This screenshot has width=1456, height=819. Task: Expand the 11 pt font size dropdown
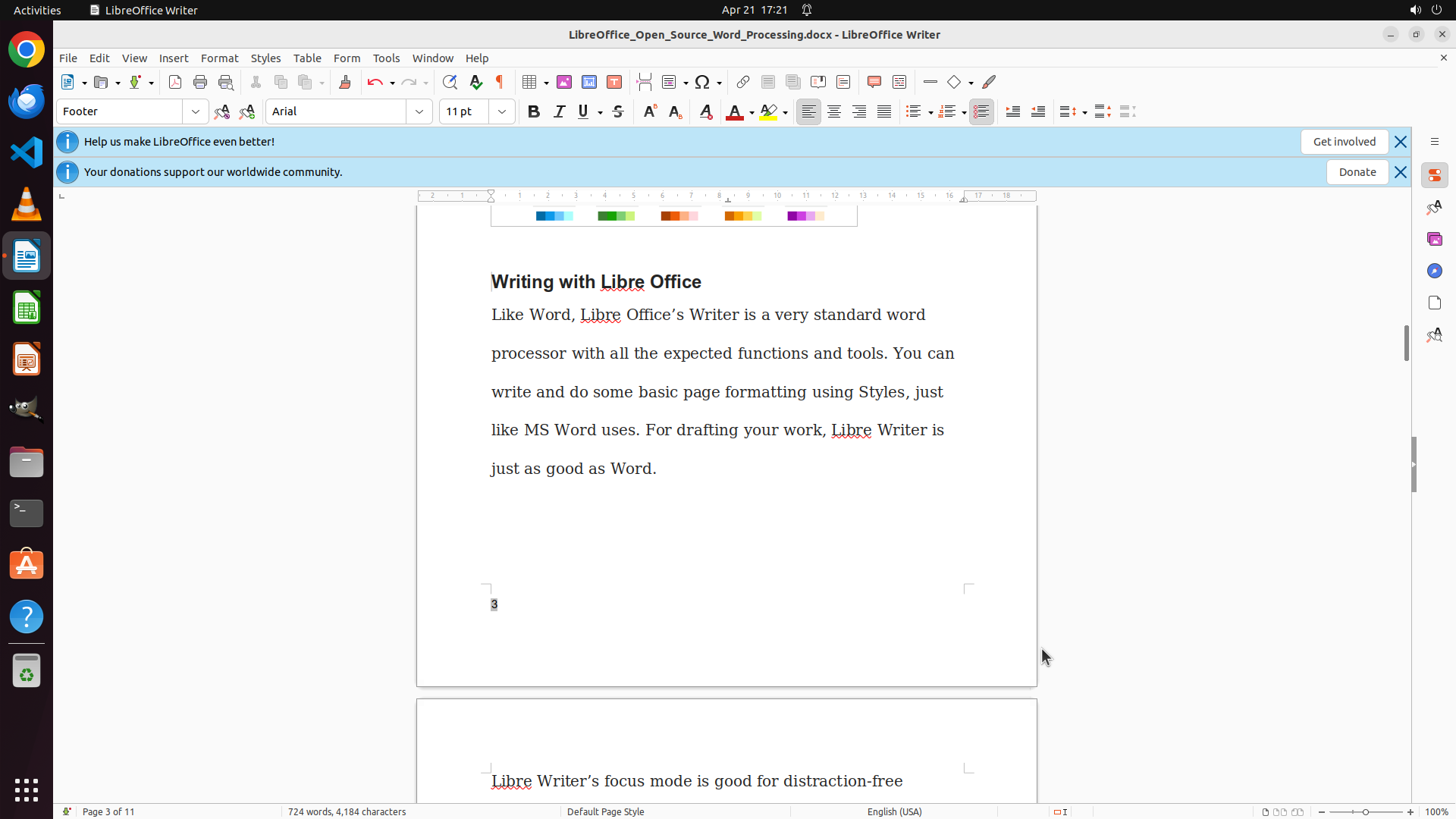click(502, 111)
